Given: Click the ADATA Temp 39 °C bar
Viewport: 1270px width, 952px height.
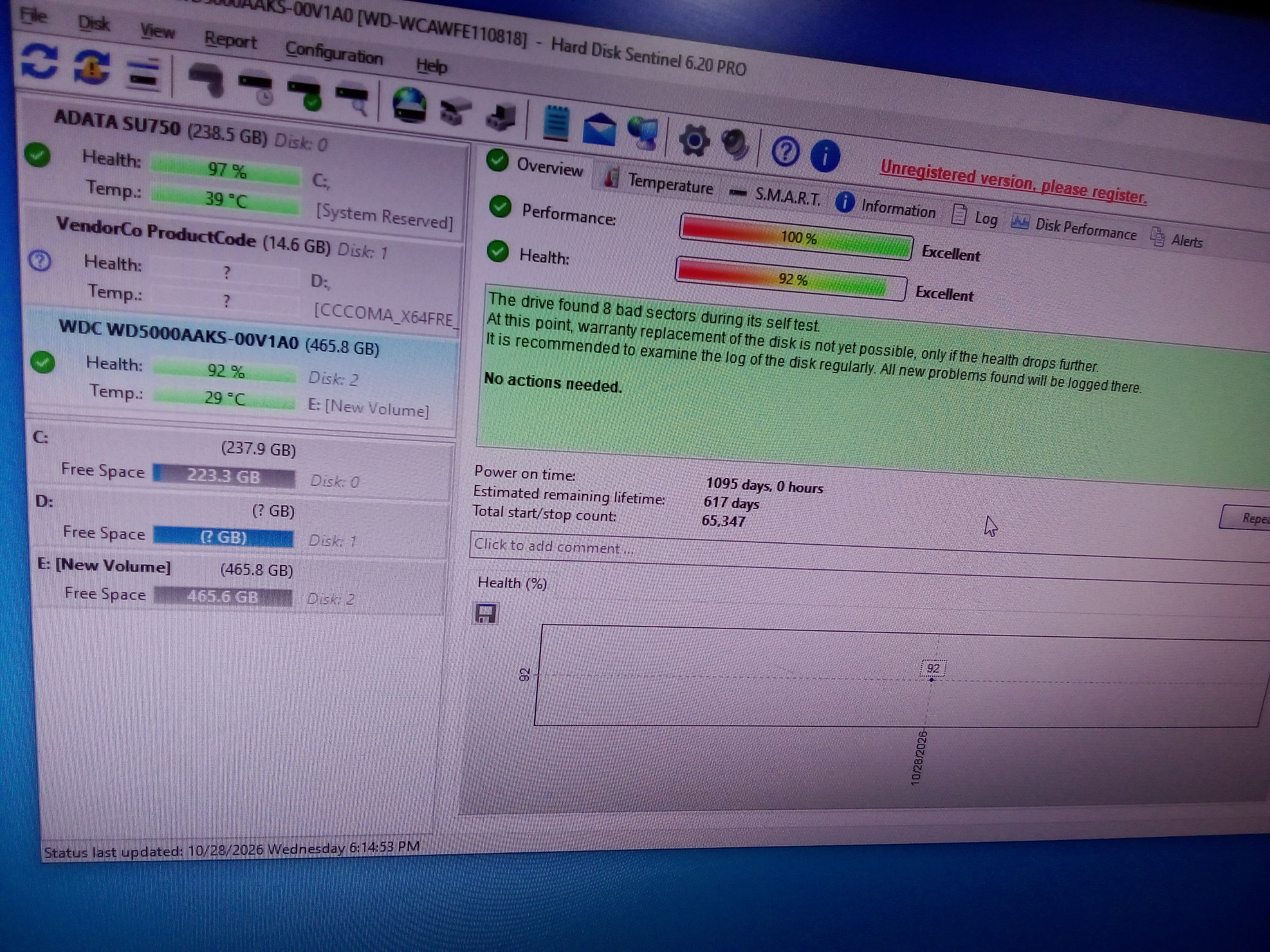Looking at the screenshot, I should [226, 198].
